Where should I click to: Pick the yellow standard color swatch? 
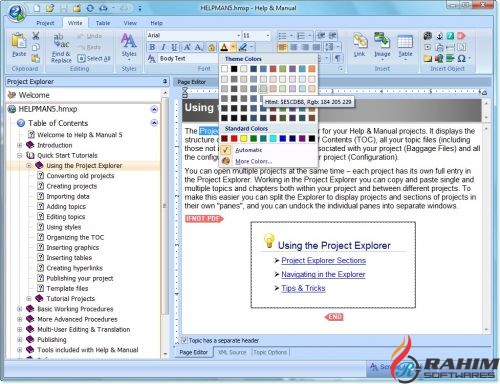(244, 138)
